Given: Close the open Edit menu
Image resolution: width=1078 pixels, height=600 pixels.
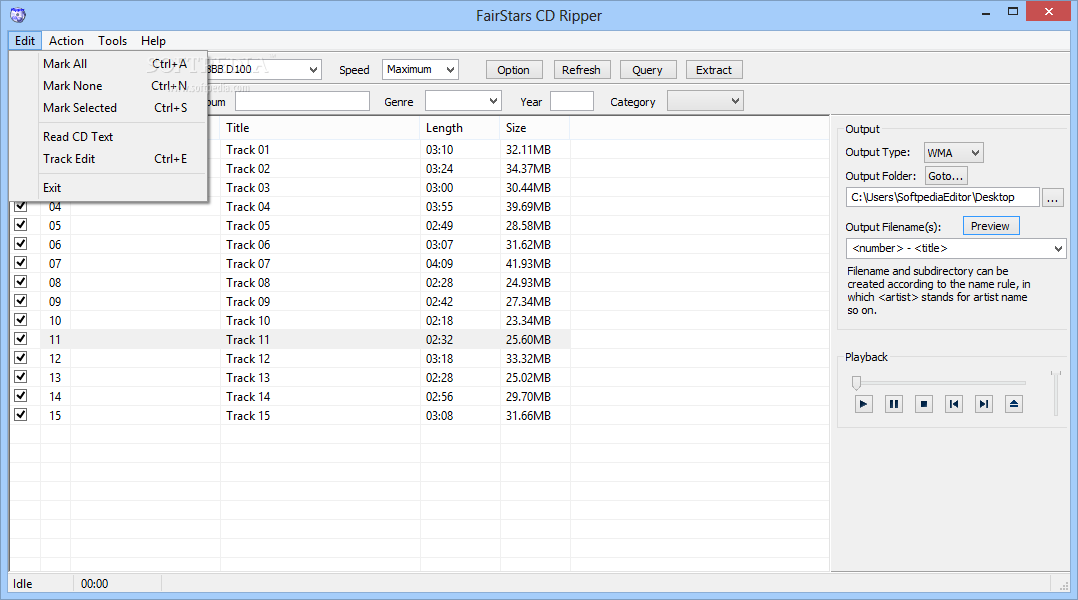Looking at the screenshot, I should 25,41.
